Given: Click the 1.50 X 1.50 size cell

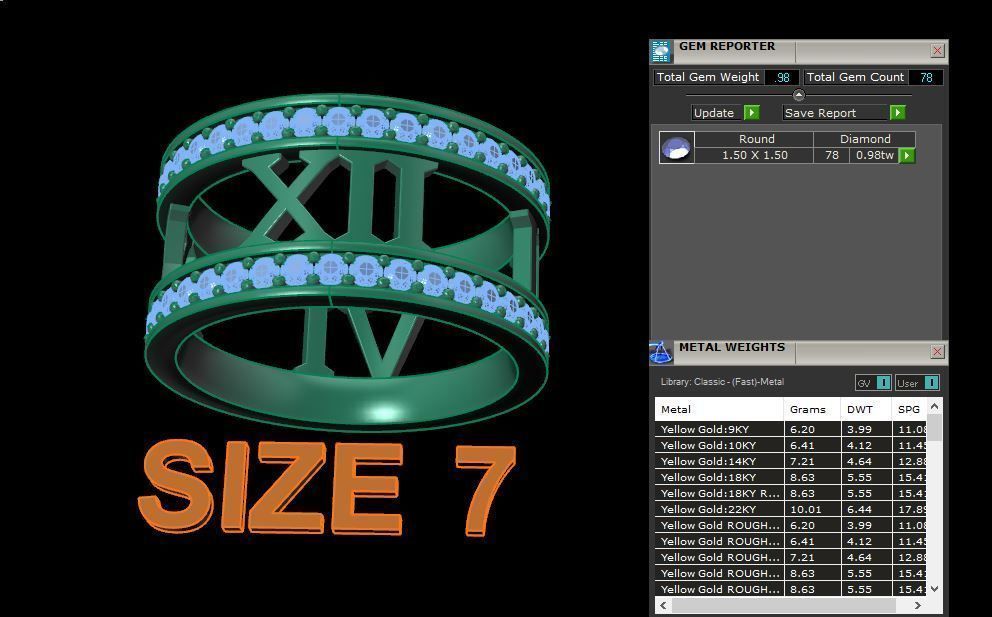Looking at the screenshot, I should coord(755,155).
